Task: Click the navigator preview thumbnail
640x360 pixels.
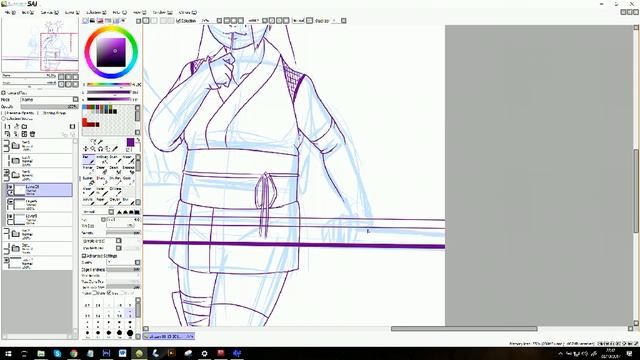Action: click(40, 45)
